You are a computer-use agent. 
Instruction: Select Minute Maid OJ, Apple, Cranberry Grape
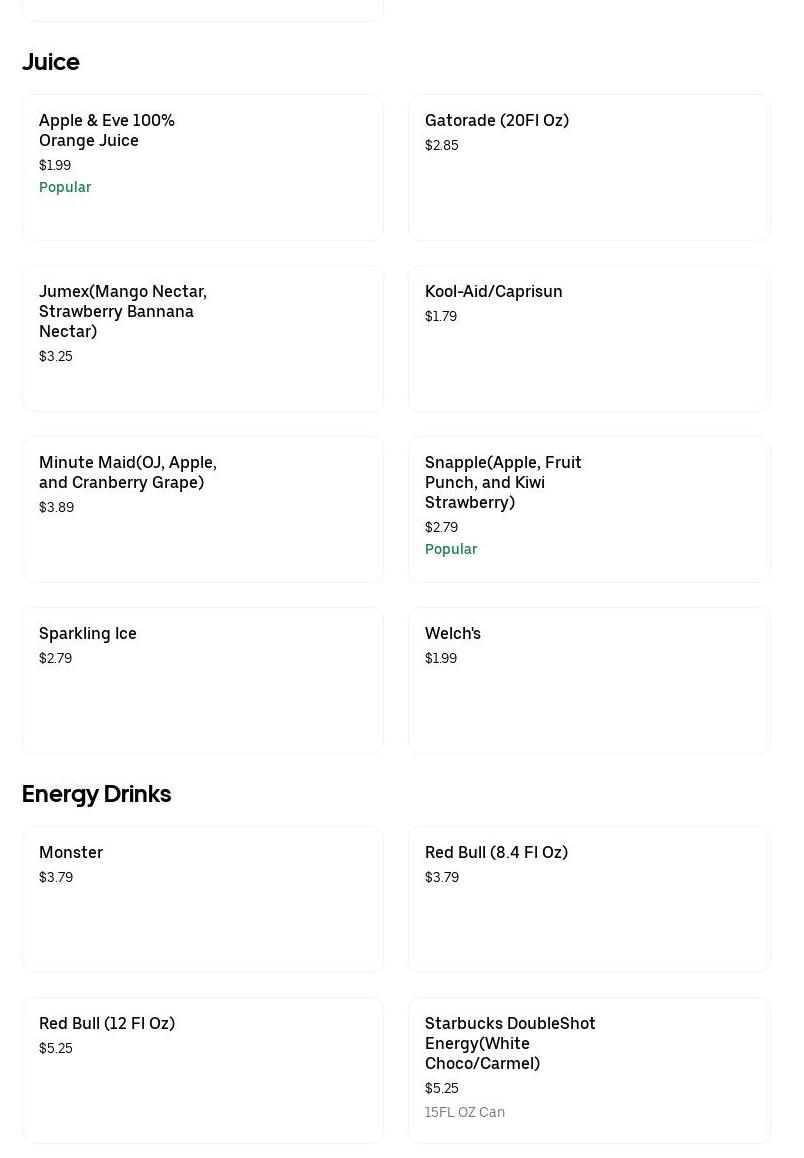(x=202, y=509)
